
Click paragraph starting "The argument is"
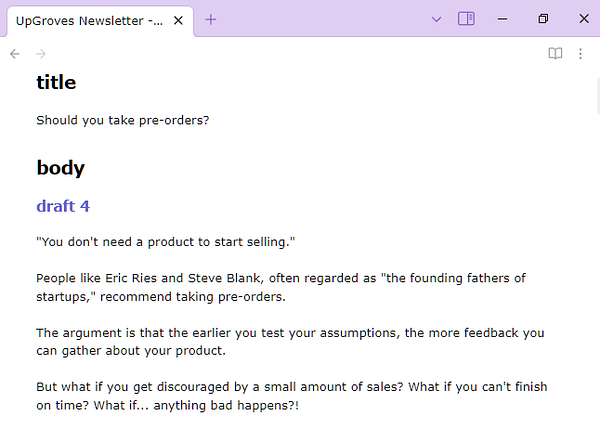[290, 341]
